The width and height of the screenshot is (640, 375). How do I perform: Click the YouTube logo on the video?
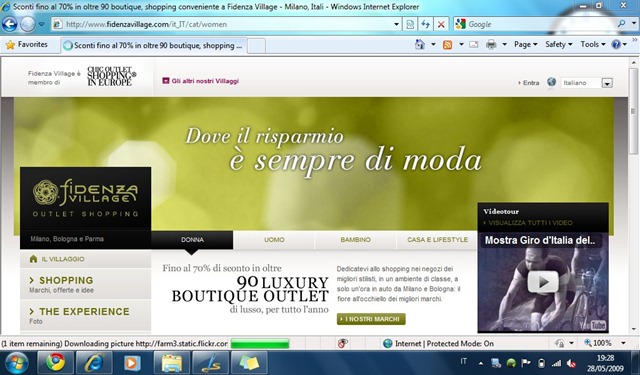pos(593,325)
